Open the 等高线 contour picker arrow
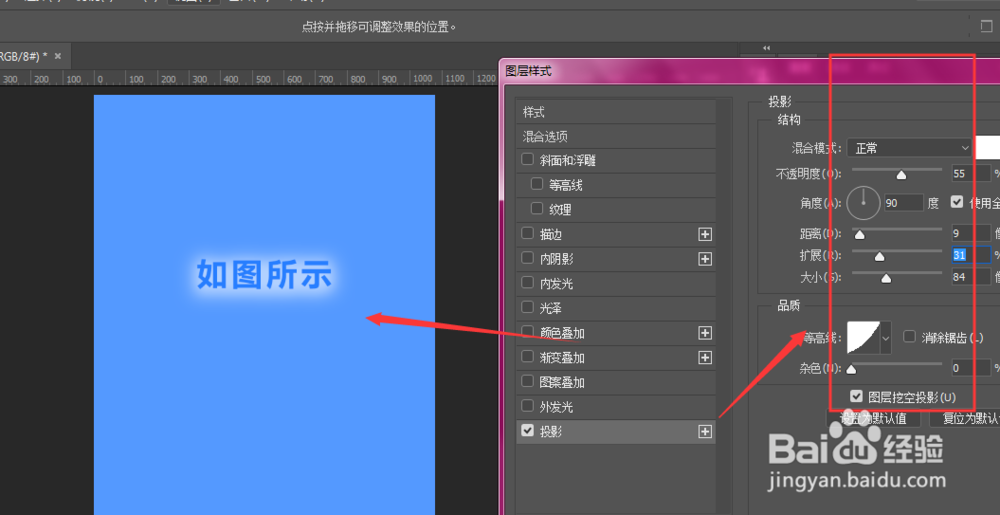This screenshot has height=515, width=1000. [886, 337]
